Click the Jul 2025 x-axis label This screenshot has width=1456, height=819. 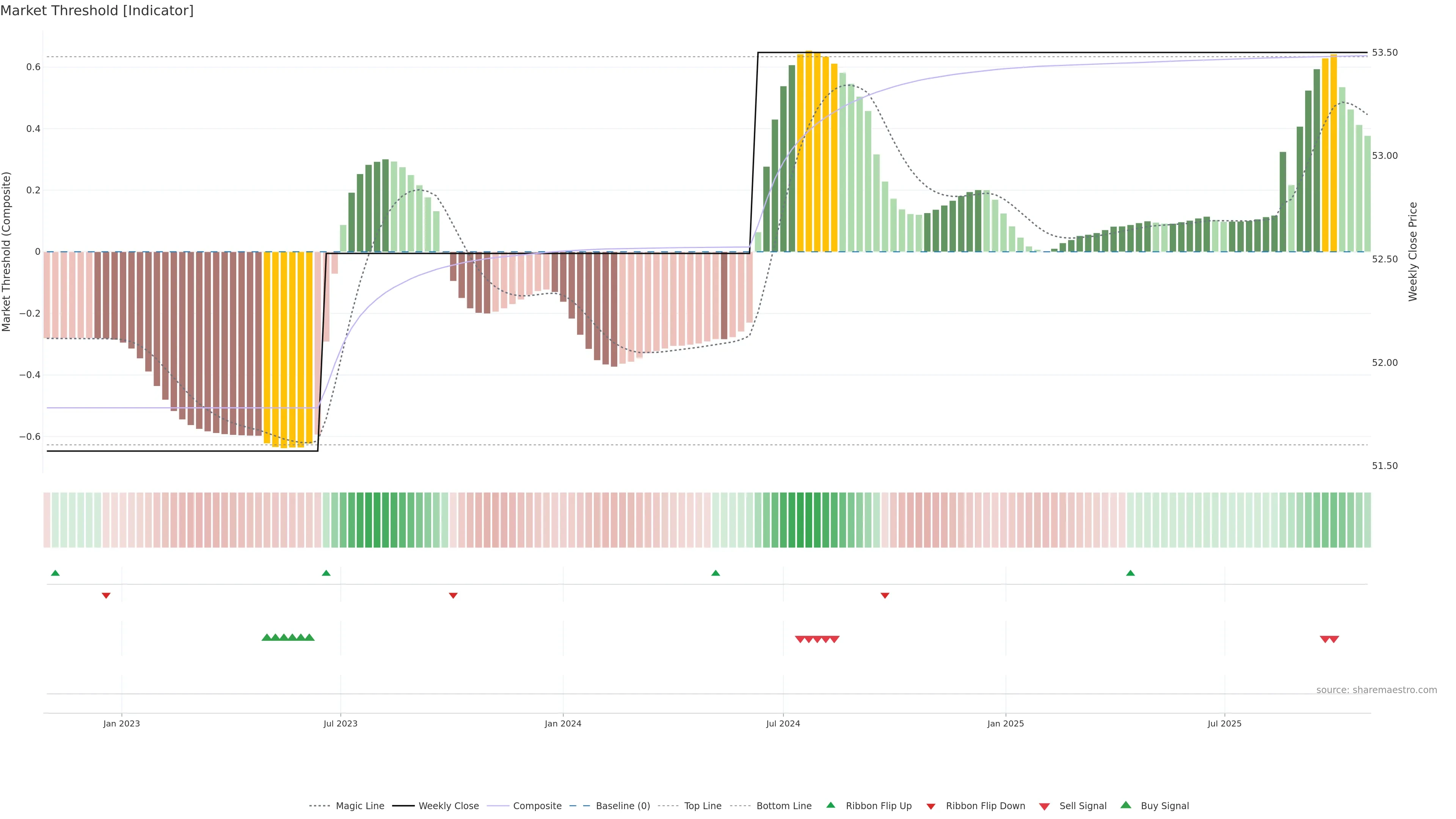[x=1224, y=723]
